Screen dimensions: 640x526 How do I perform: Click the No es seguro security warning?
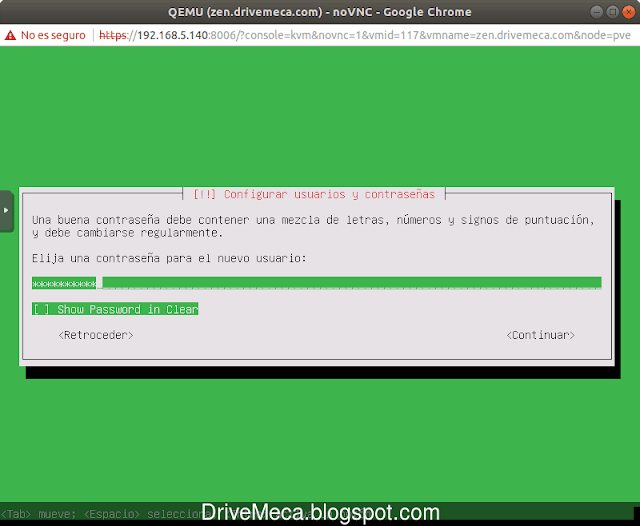click(x=45, y=35)
